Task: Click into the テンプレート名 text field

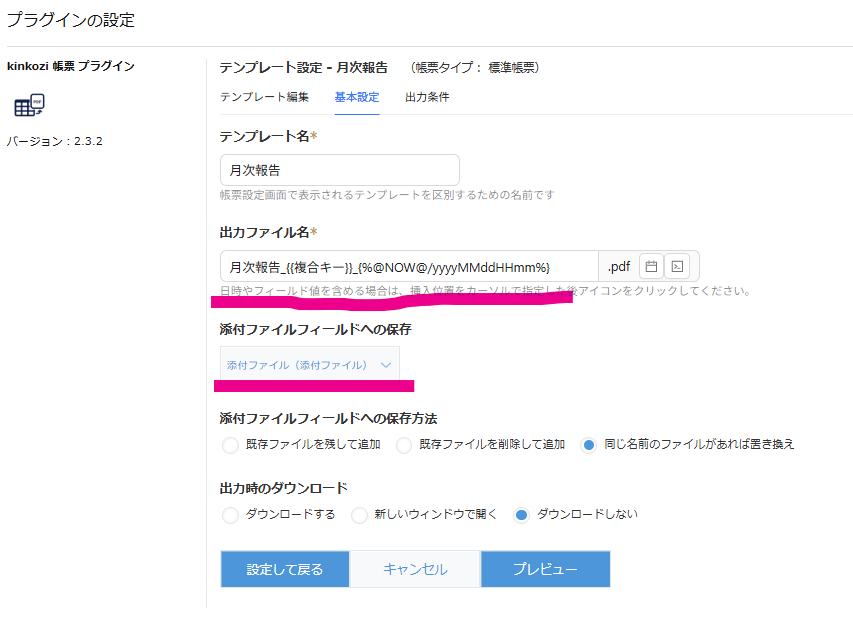Action: coord(339,170)
